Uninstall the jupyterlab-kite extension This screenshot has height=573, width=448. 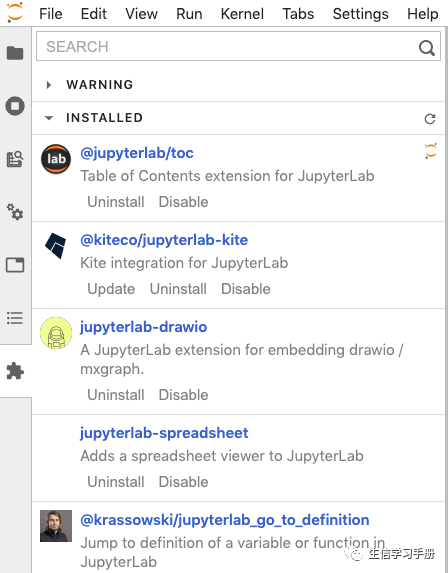pos(178,289)
